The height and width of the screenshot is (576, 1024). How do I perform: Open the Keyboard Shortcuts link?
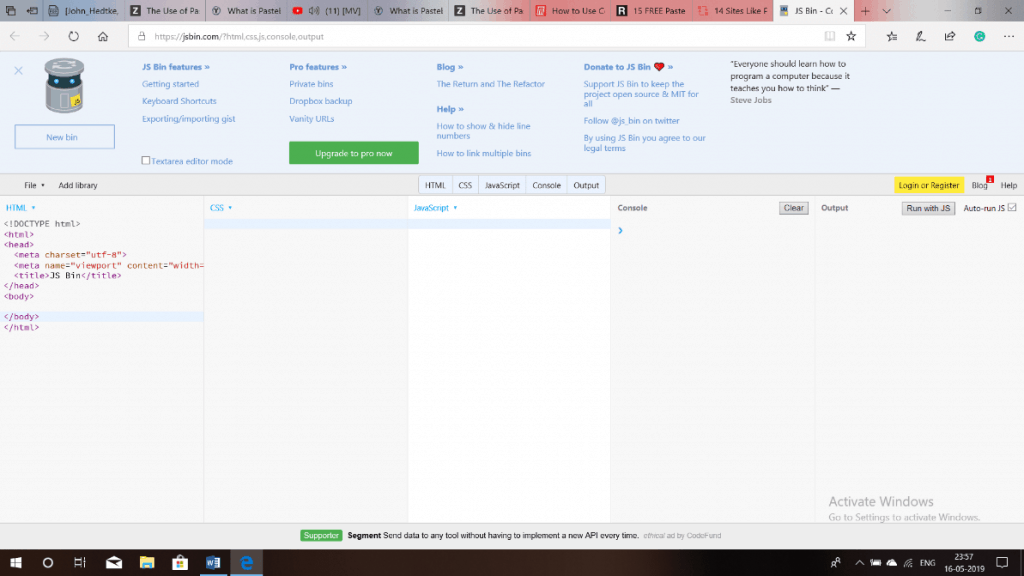pyautogui.click(x=179, y=100)
